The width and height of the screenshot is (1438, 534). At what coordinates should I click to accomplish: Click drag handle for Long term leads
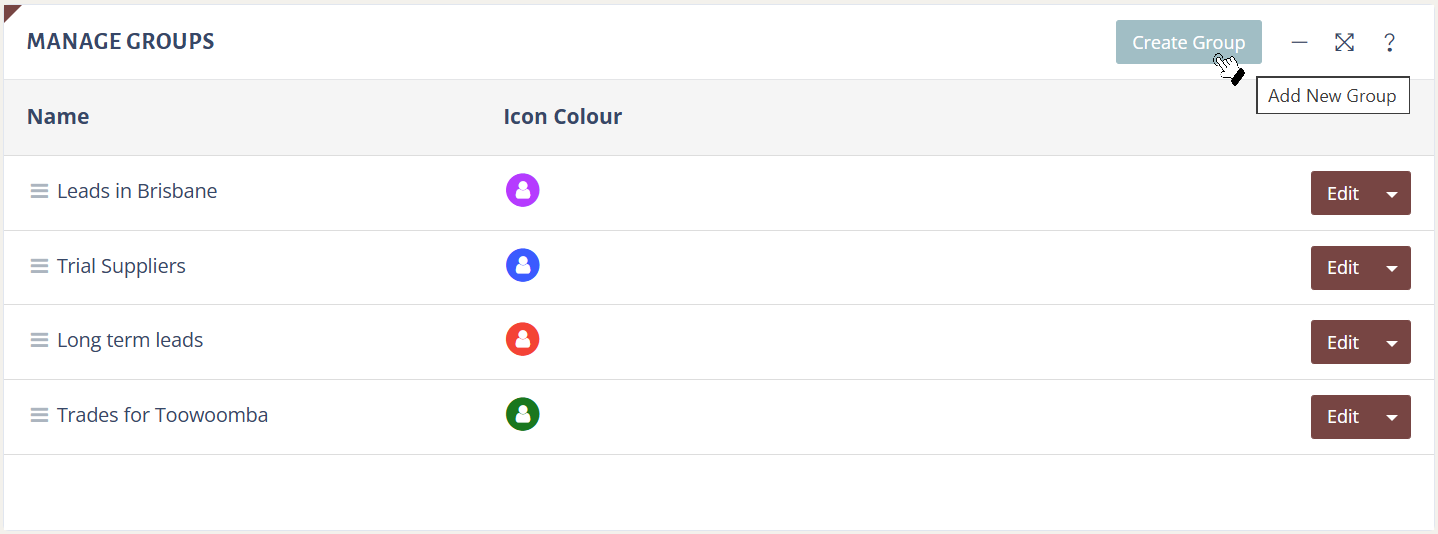point(39,341)
